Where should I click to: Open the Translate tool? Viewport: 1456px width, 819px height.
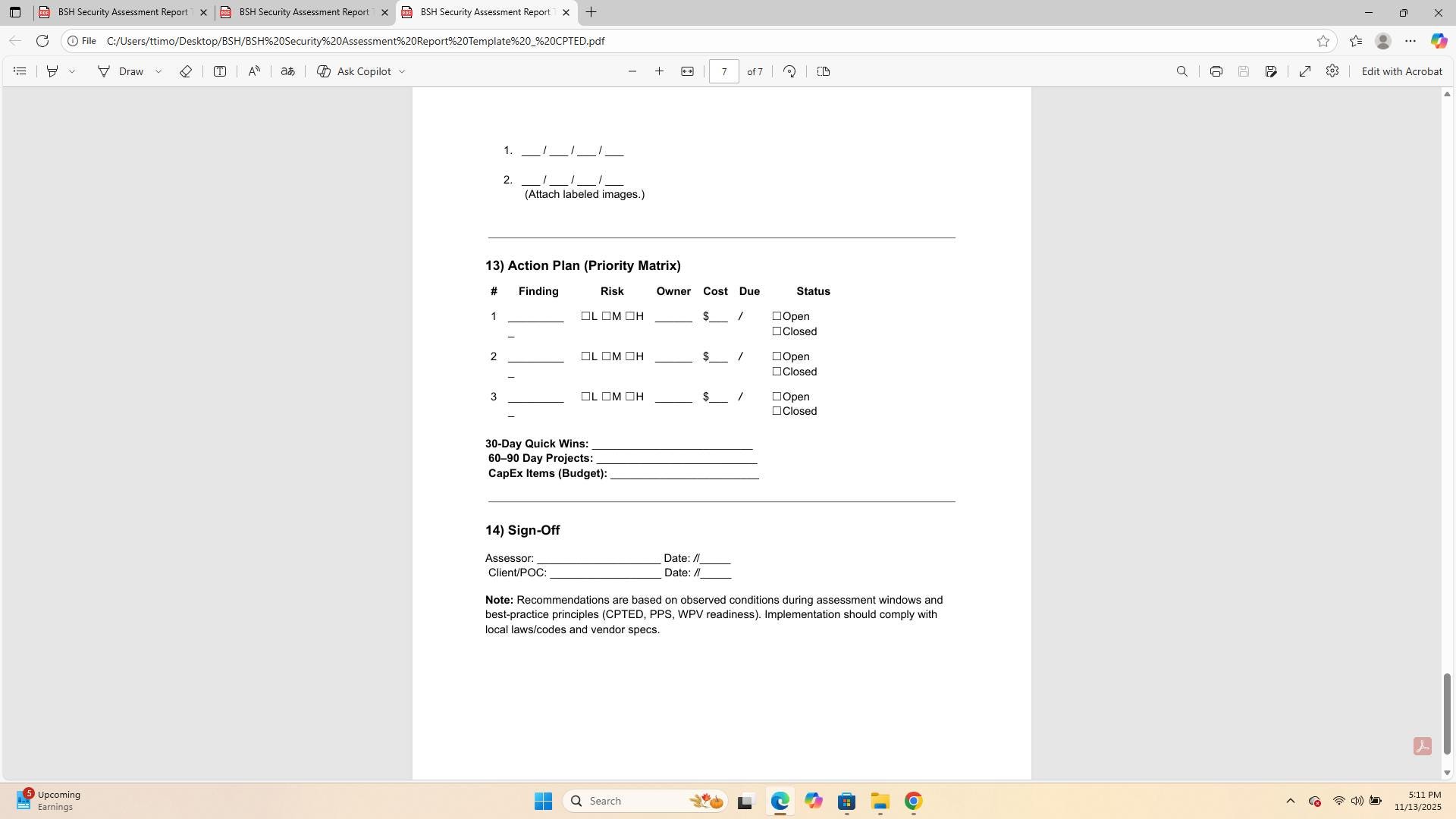[x=287, y=71]
